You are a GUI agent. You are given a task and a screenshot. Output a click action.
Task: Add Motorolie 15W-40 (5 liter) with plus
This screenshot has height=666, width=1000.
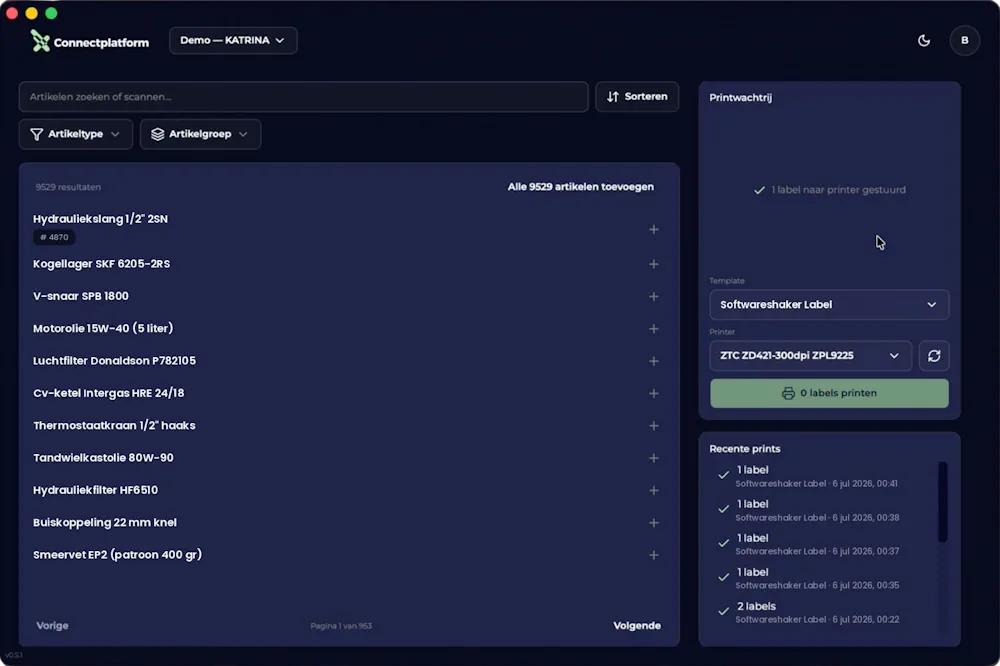pyautogui.click(x=654, y=329)
